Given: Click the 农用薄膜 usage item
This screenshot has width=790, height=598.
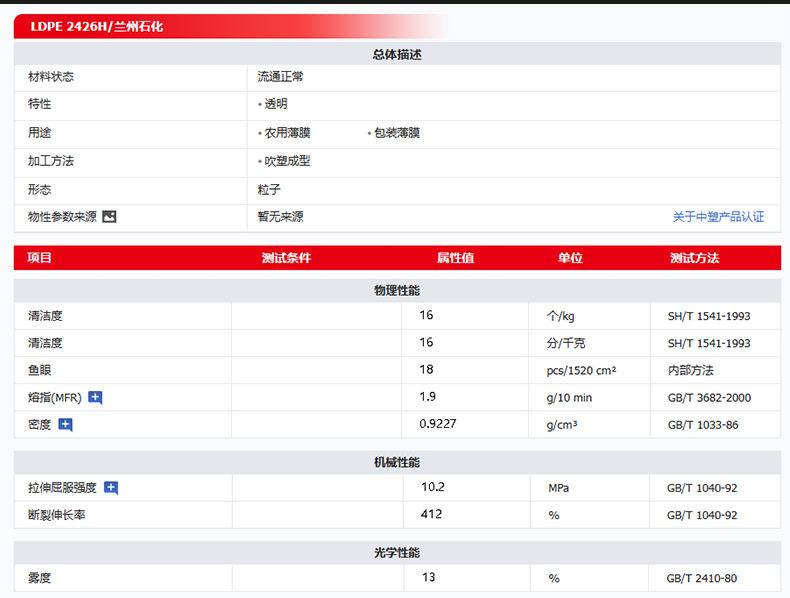Looking at the screenshot, I should pos(287,132).
